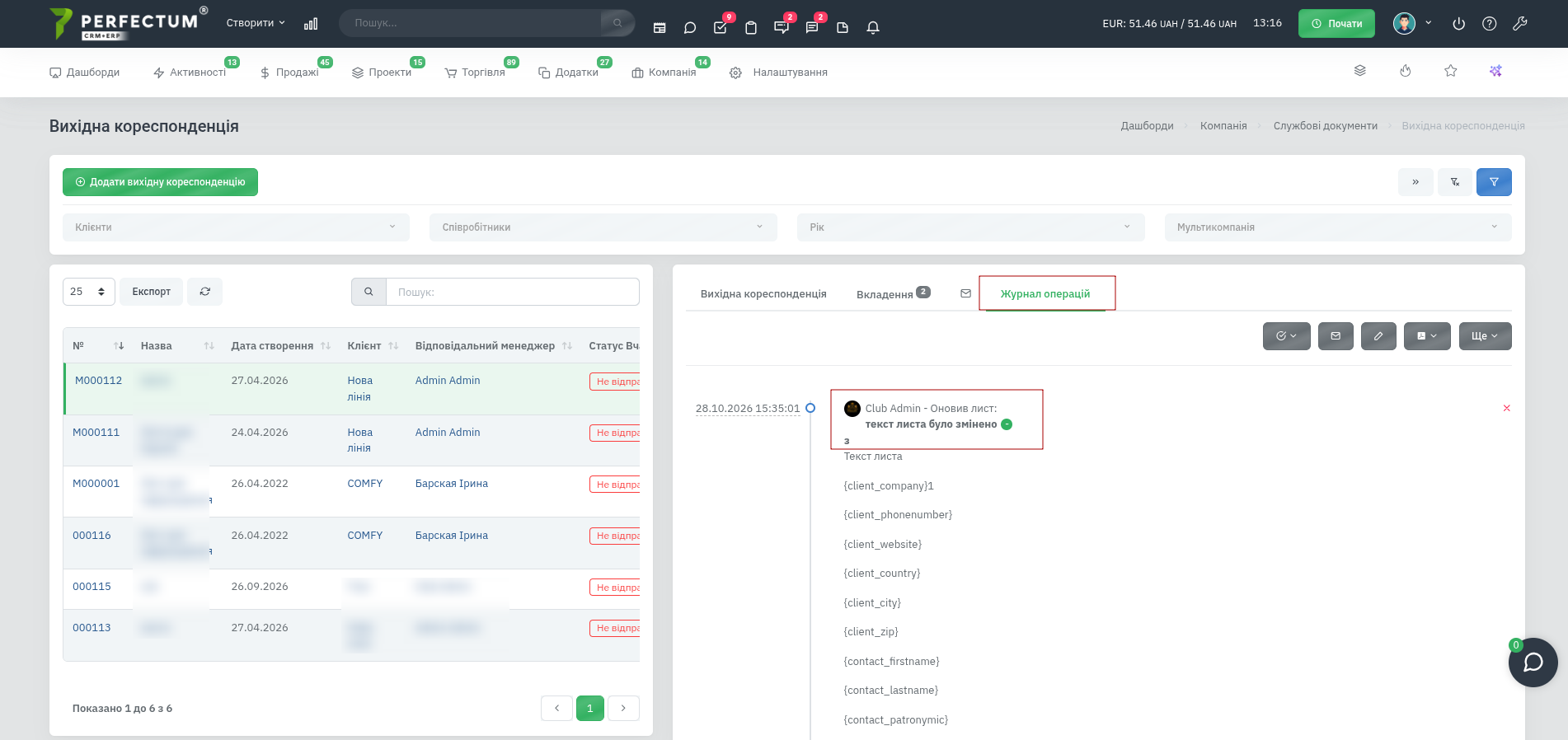Click the favorites star icon
This screenshot has height=740, width=1568.
[1451, 71]
